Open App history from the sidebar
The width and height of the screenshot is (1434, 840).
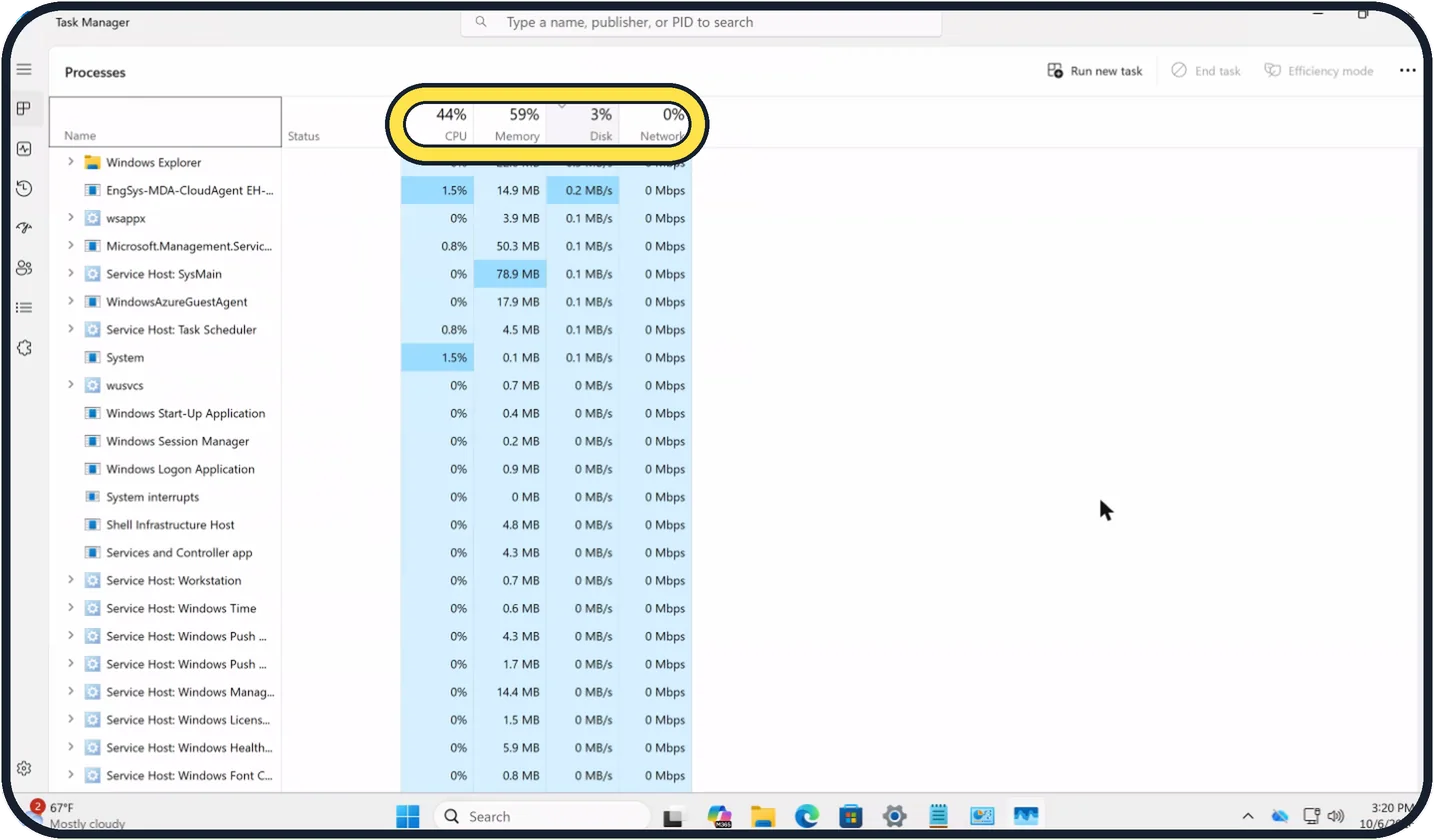pos(24,189)
